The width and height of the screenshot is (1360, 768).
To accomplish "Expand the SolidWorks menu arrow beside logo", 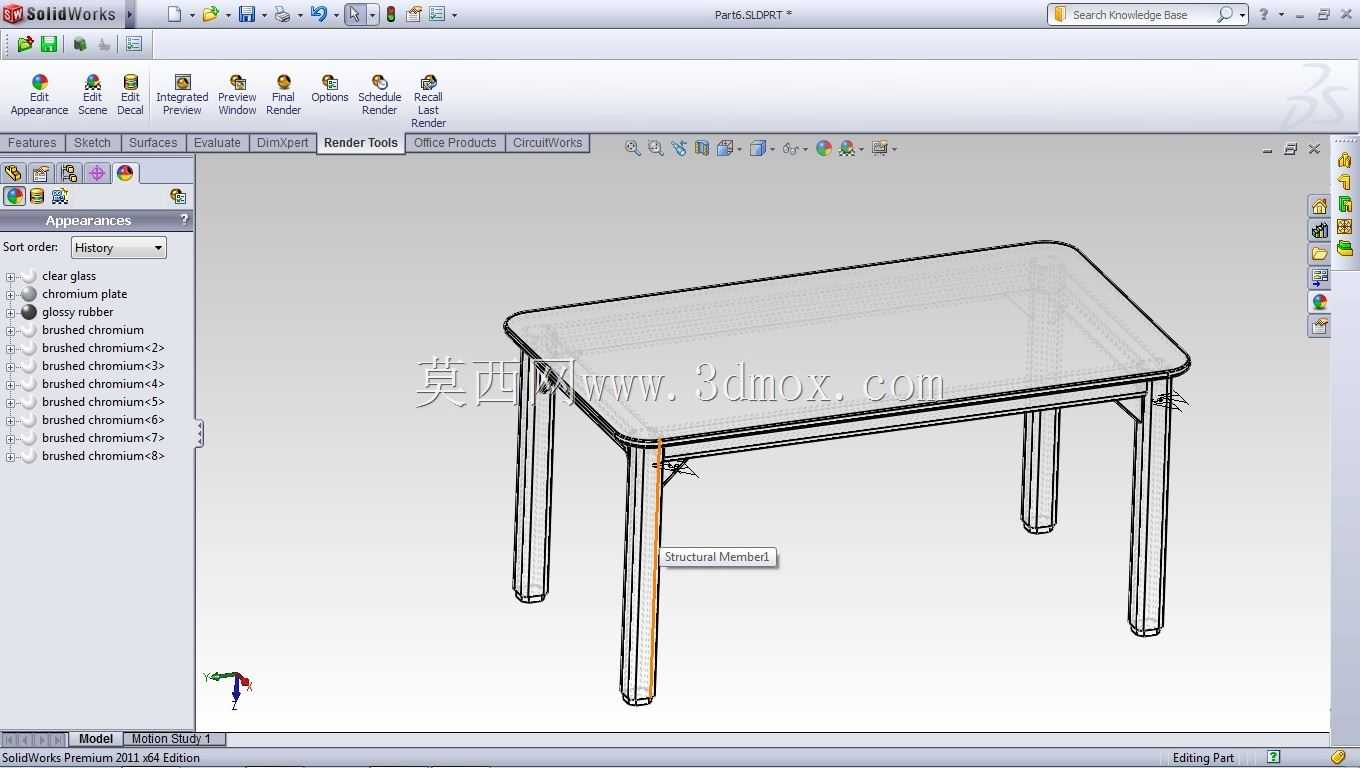I will click(130, 15).
